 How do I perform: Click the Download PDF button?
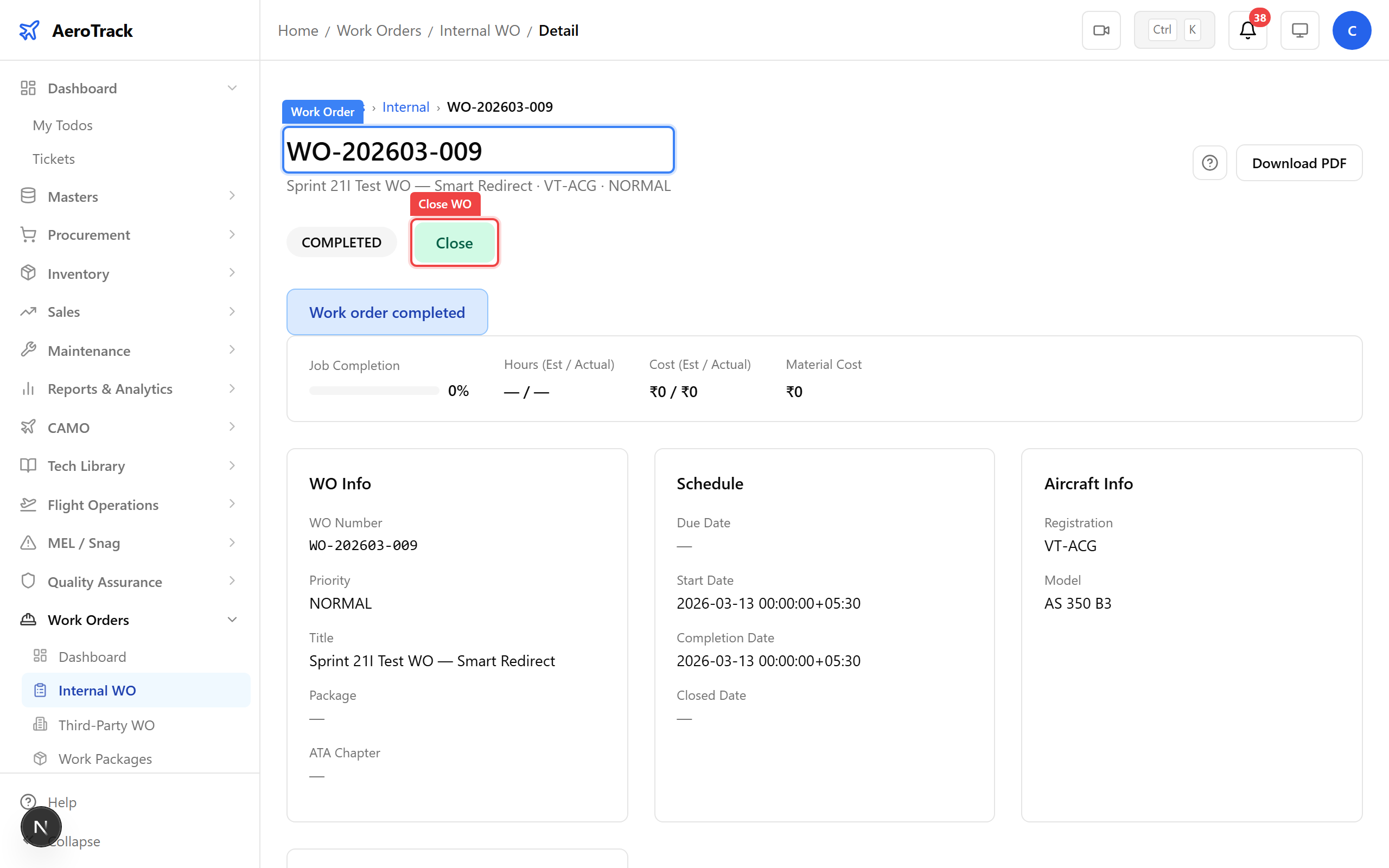coord(1298,163)
